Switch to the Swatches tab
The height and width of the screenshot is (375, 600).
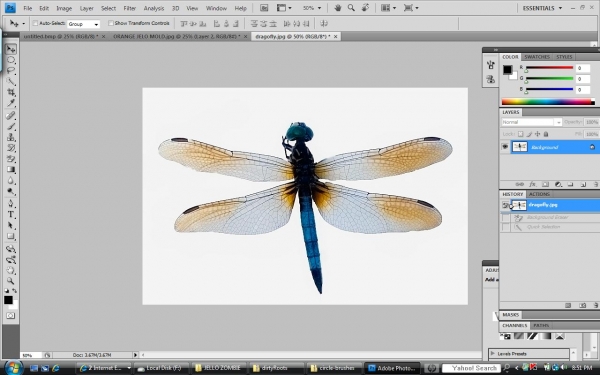pos(537,57)
